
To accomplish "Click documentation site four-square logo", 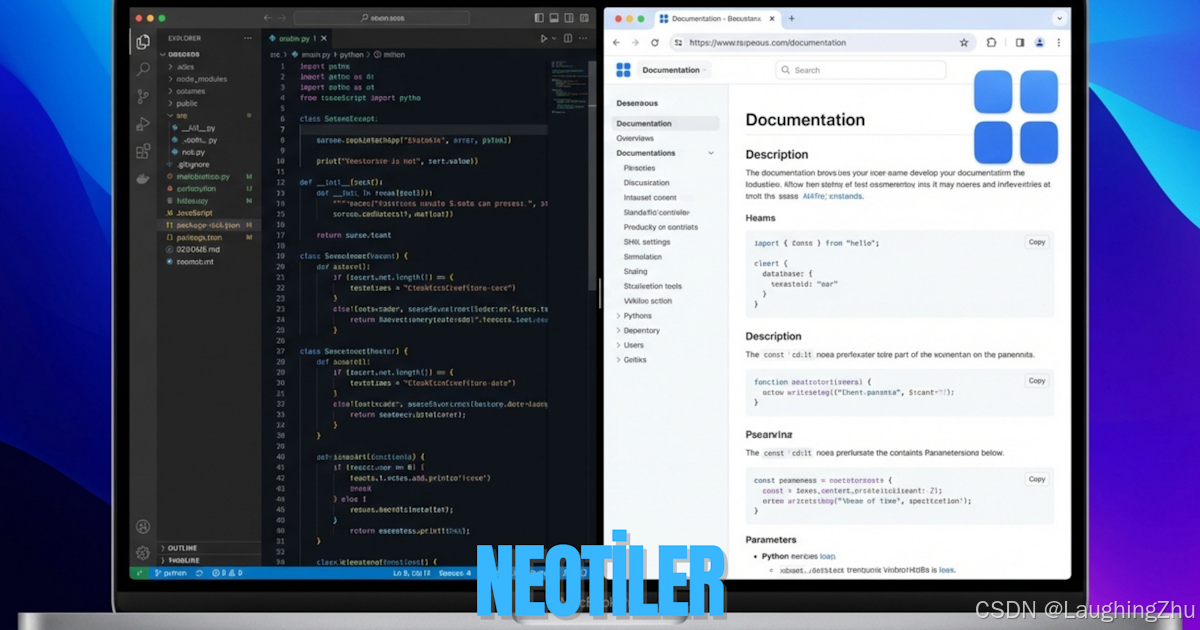I will point(623,70).
